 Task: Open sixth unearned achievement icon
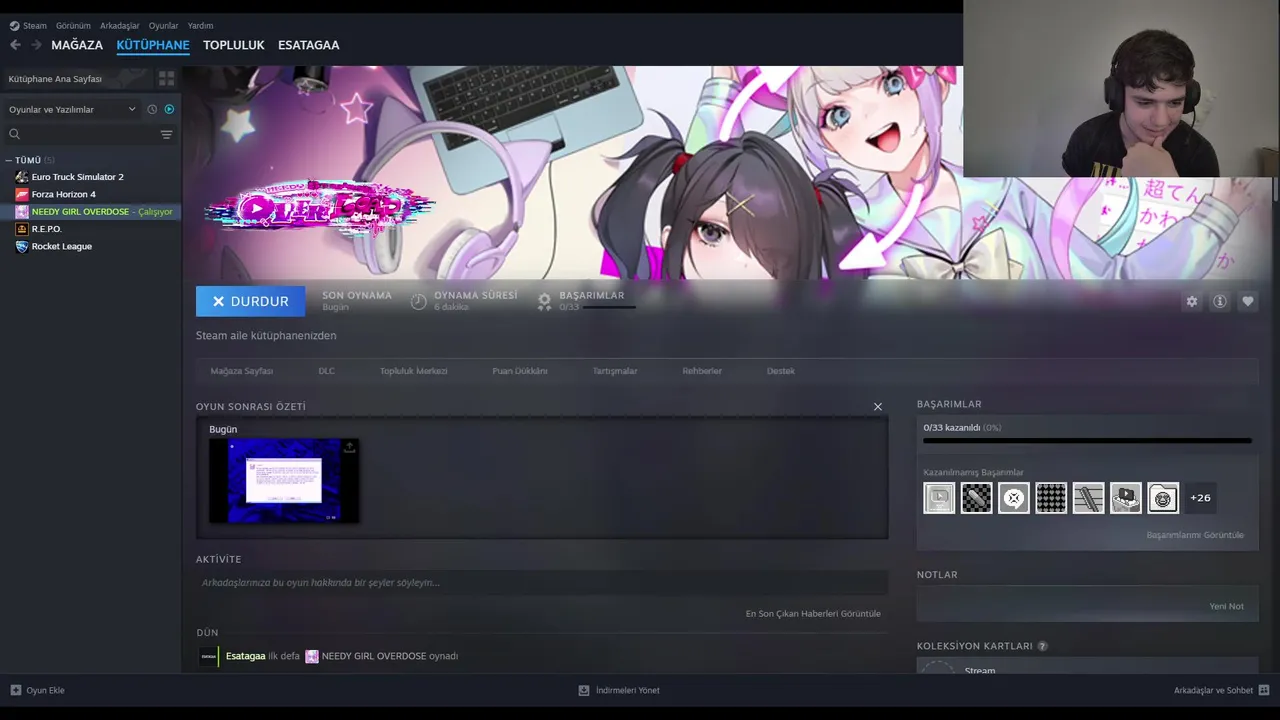(1126, 498)
